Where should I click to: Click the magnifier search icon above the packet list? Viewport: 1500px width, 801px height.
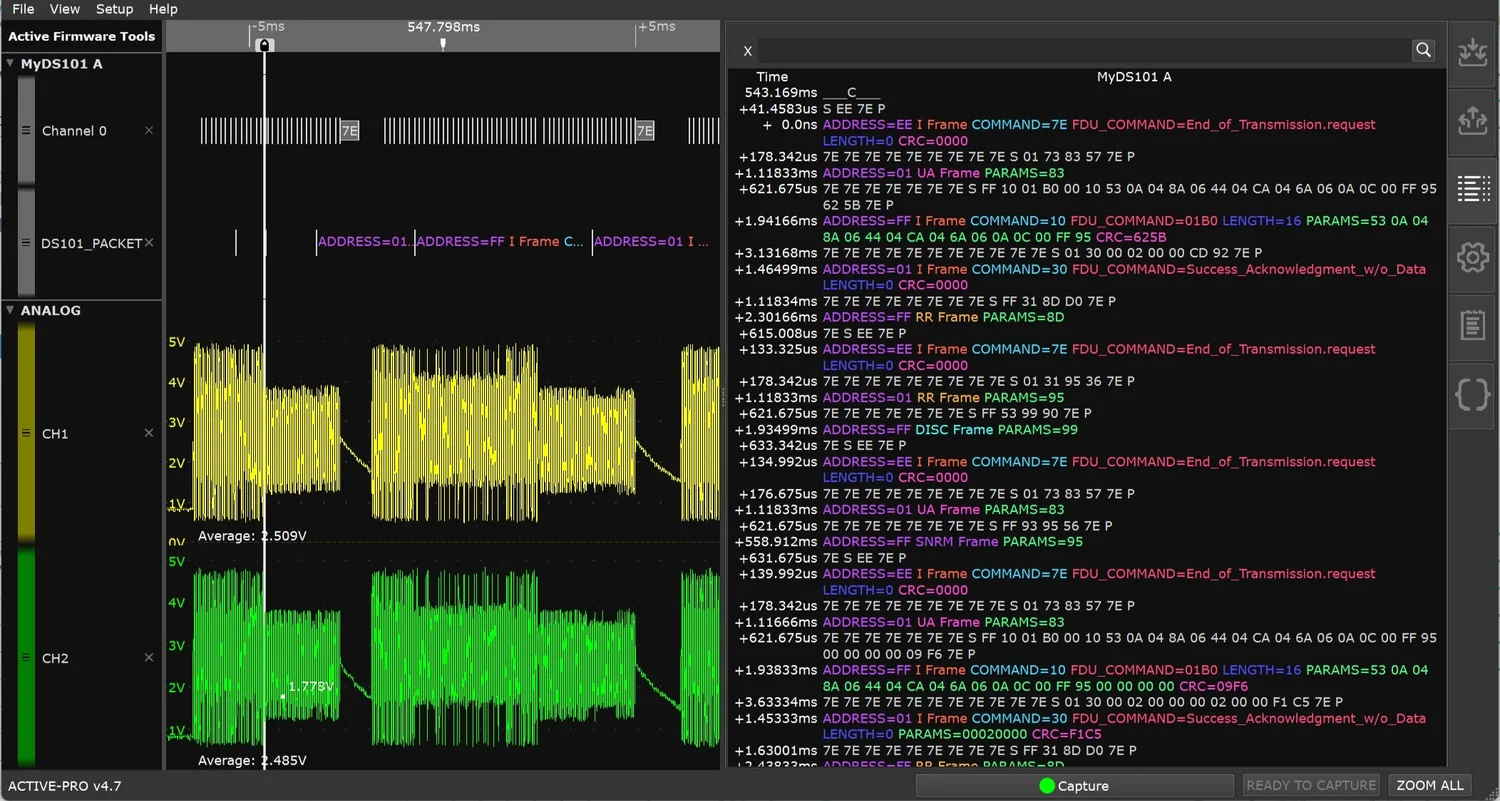pos(1423,50)
